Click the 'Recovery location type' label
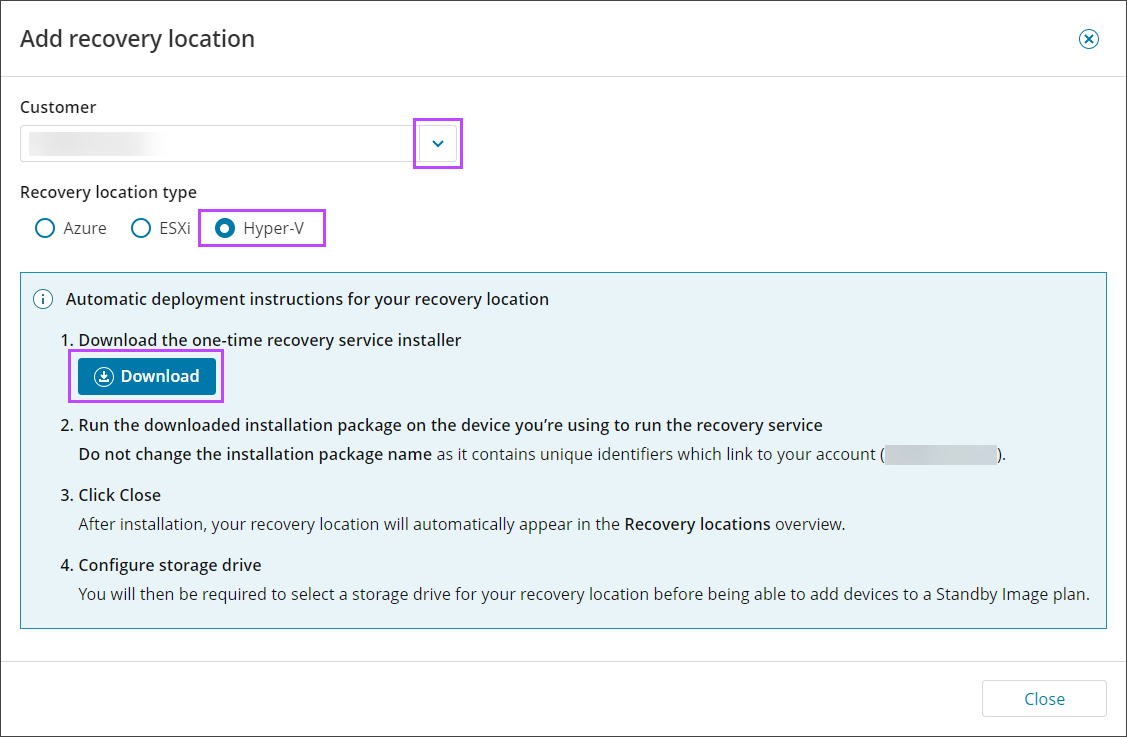 point(108,192)
